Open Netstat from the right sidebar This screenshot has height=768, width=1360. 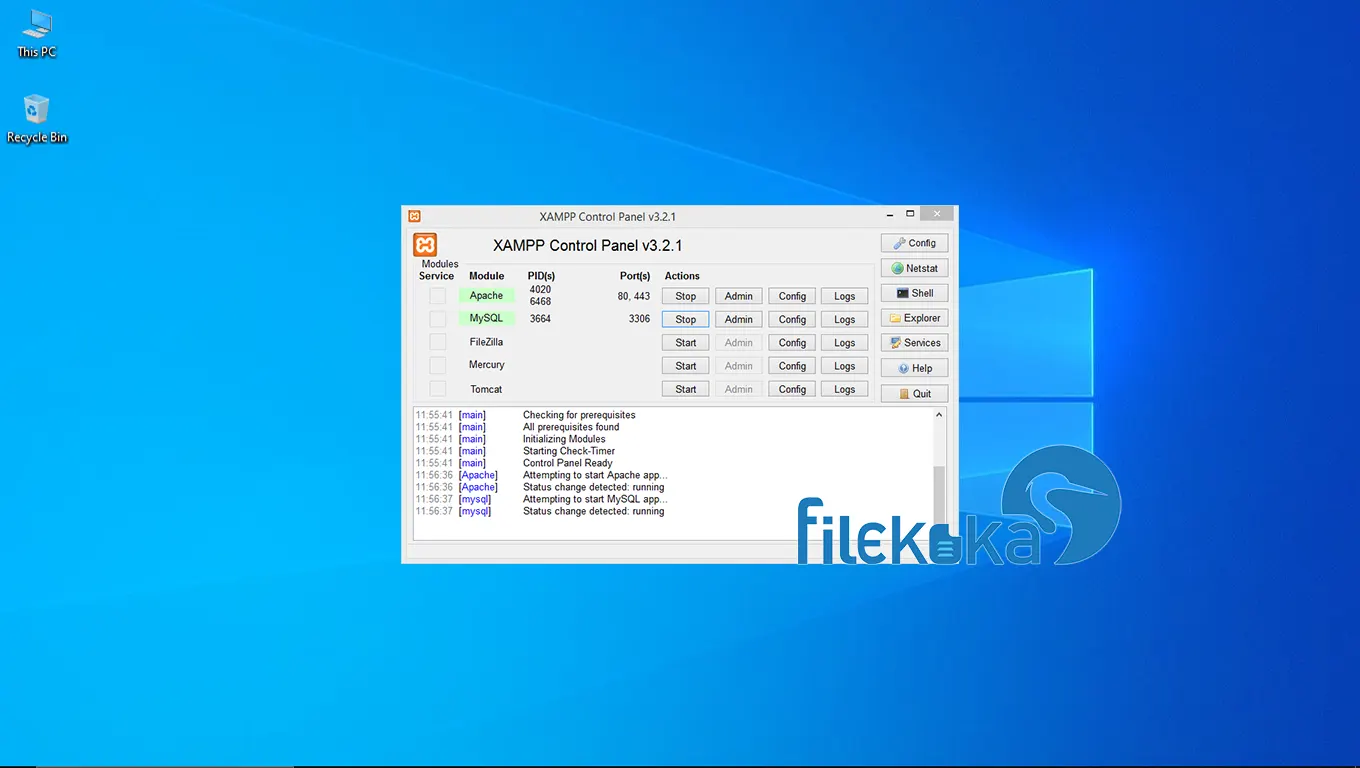click(914, 268)
